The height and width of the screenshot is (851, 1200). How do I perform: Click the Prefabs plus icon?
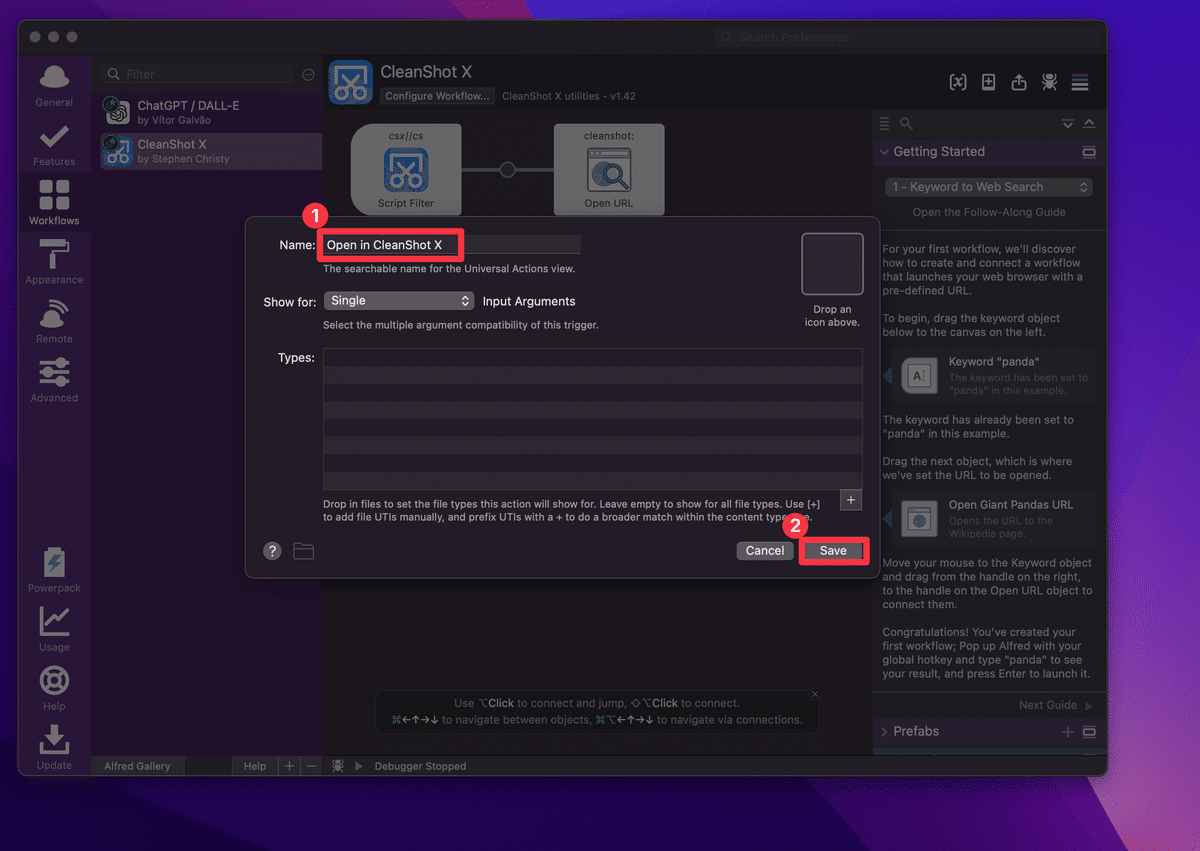pyautogui.click(x=1067, y=732)
